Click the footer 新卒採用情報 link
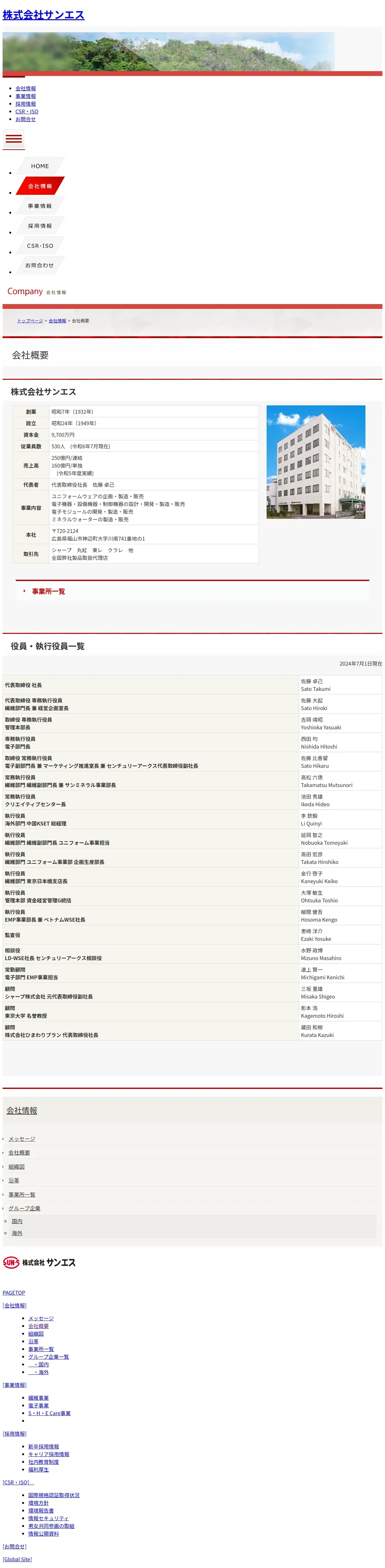 point(44,1447)
